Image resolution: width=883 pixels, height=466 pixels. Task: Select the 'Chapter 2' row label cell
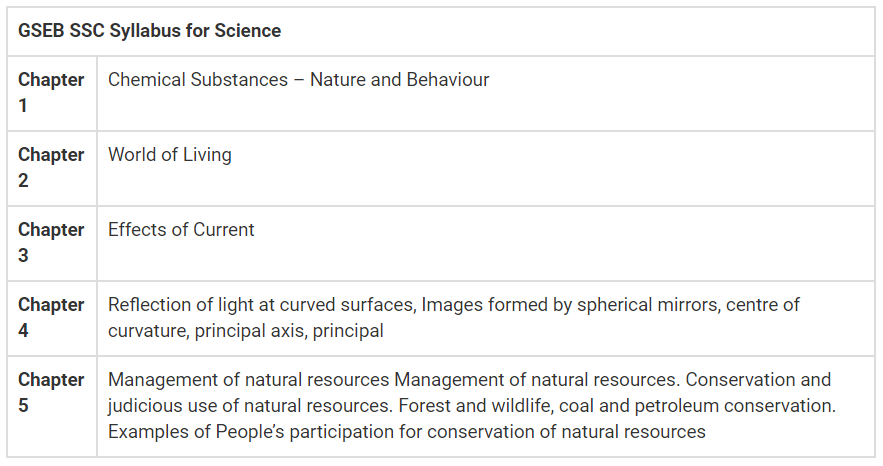coord(51,167)
